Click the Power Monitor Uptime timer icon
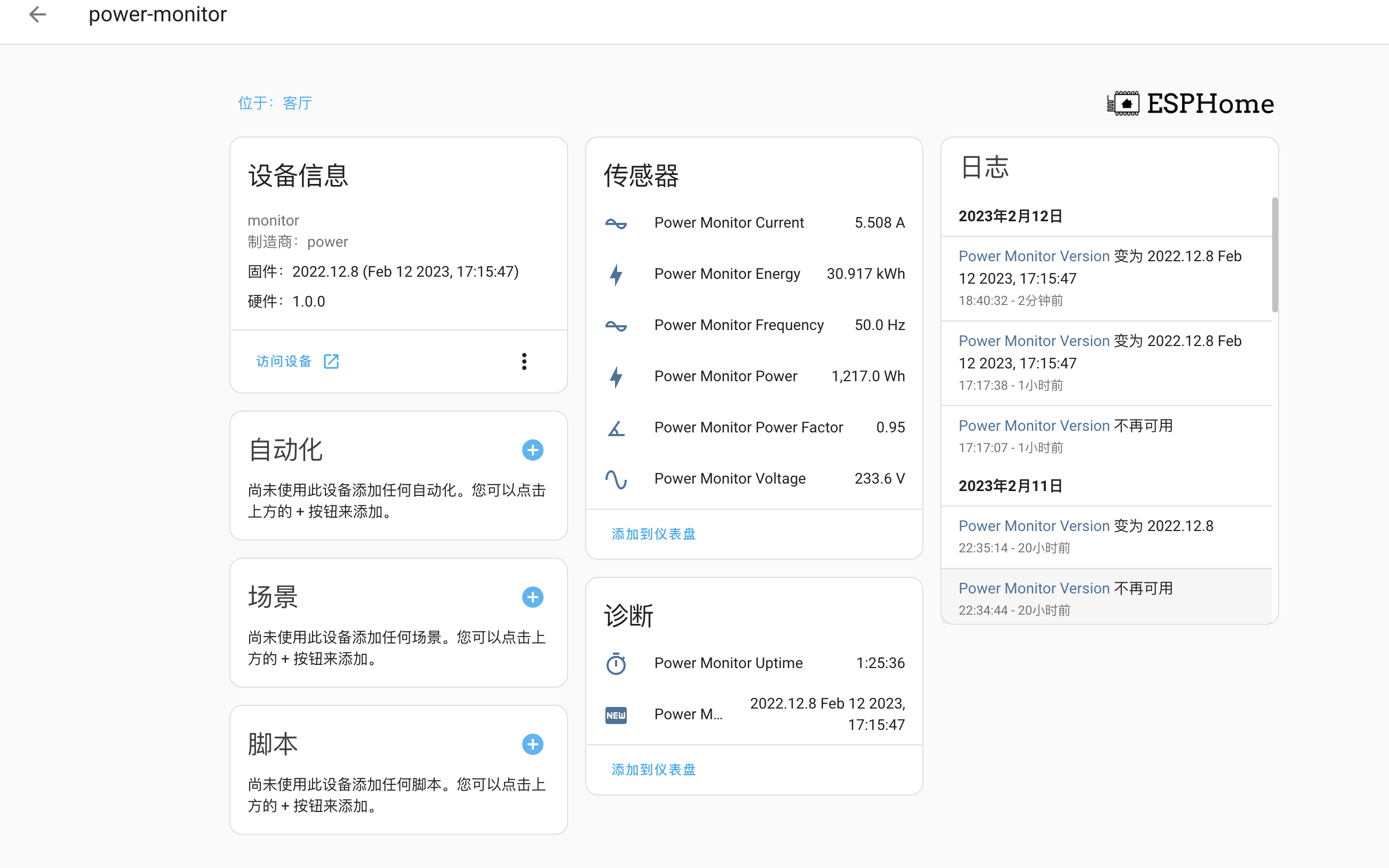The image size is (1389, 868). [616, 664]
